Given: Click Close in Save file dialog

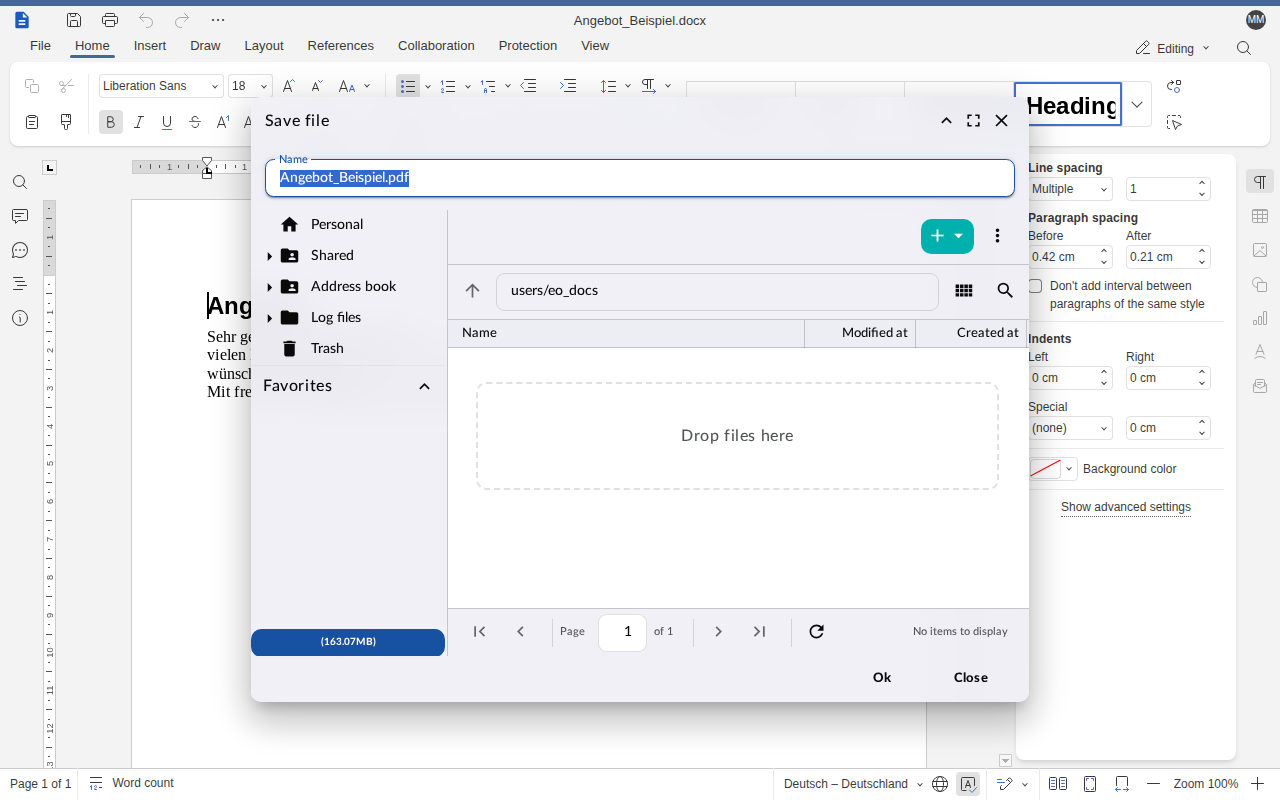Looking at the screenshot, I should point(971,677).
